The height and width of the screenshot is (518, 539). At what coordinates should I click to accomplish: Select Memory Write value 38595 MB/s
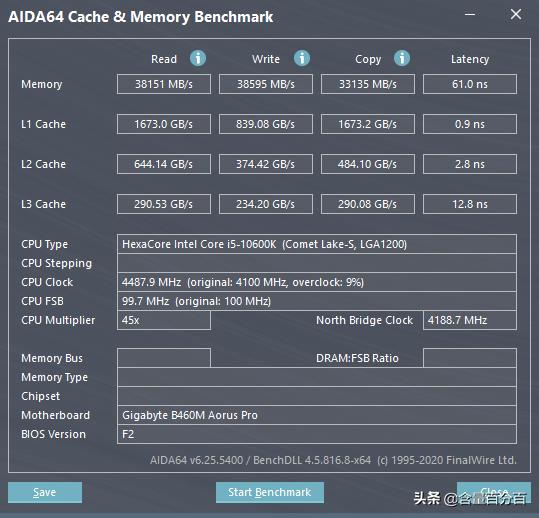tap(266, 84)
